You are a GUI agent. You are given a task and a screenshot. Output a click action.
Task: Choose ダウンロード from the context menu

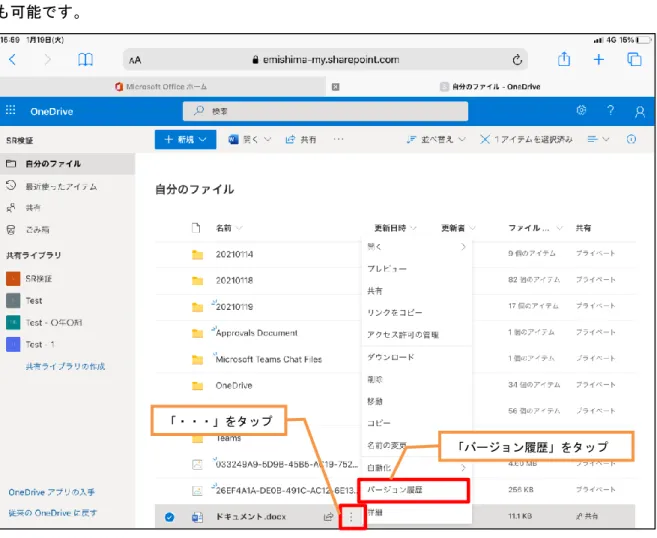pyautogui.click(x=416, y=357)
